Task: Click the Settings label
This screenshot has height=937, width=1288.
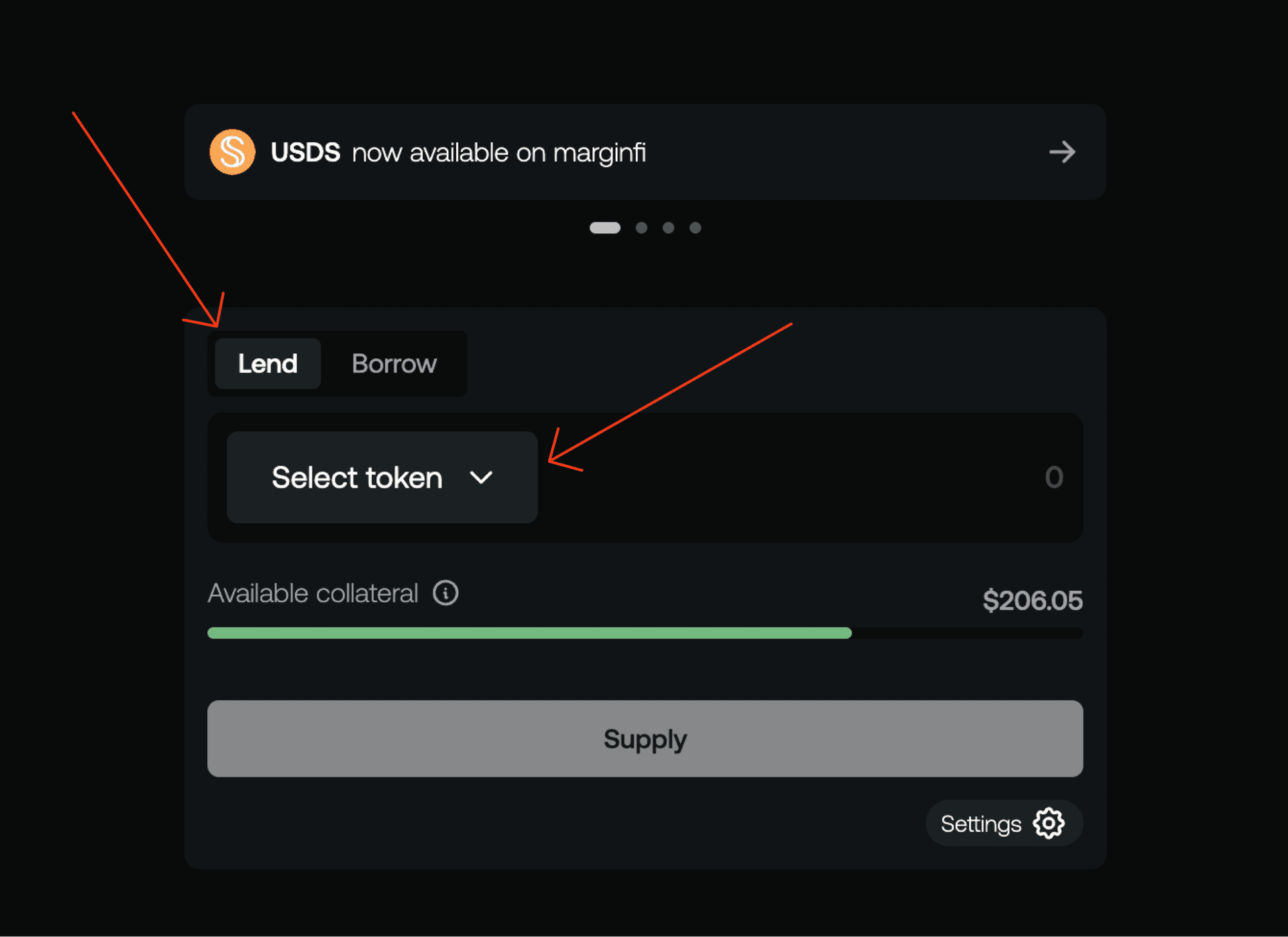Action: (x=981, y=823)
